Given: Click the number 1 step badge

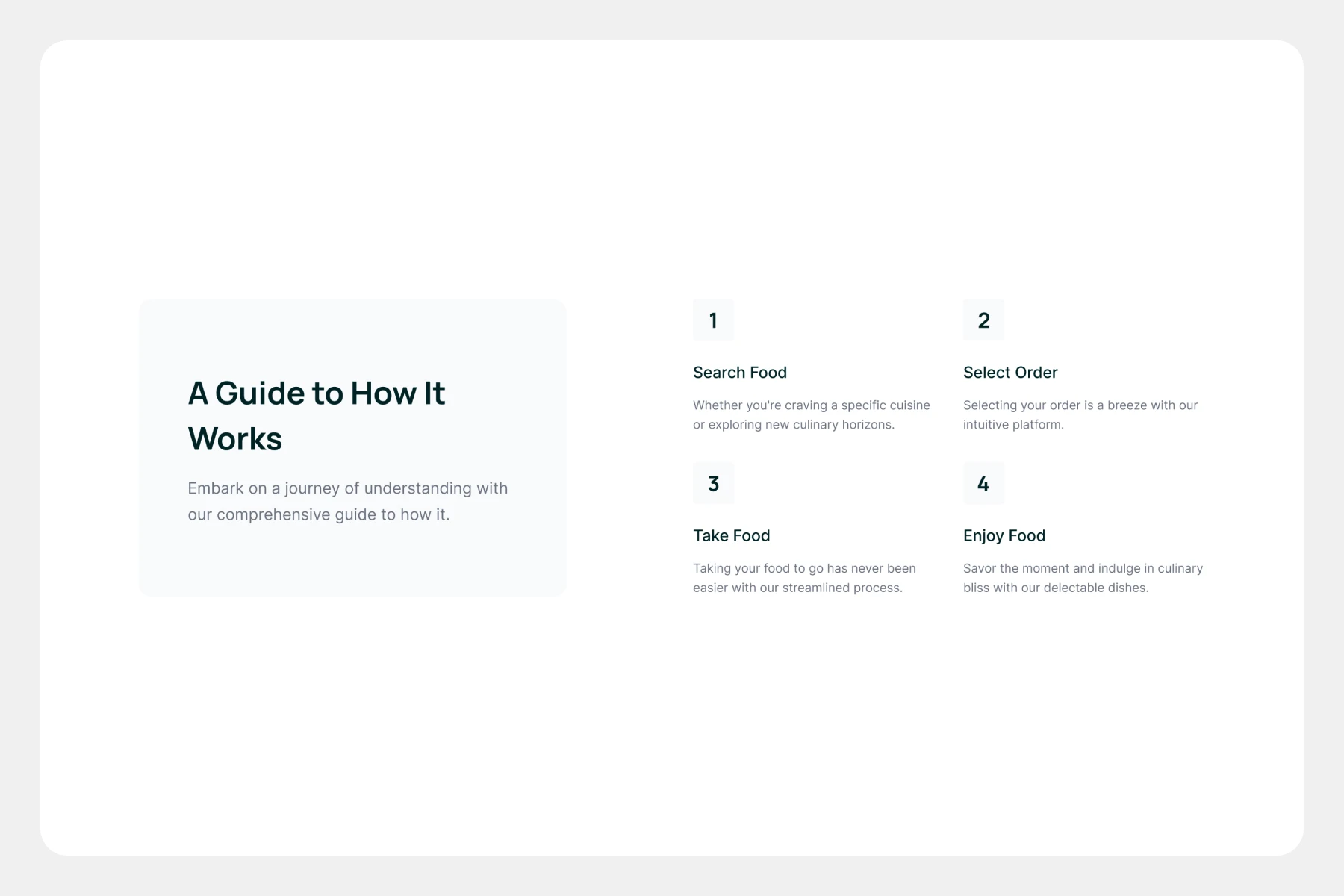Looking at the screenshot, I should coord(713,320).
